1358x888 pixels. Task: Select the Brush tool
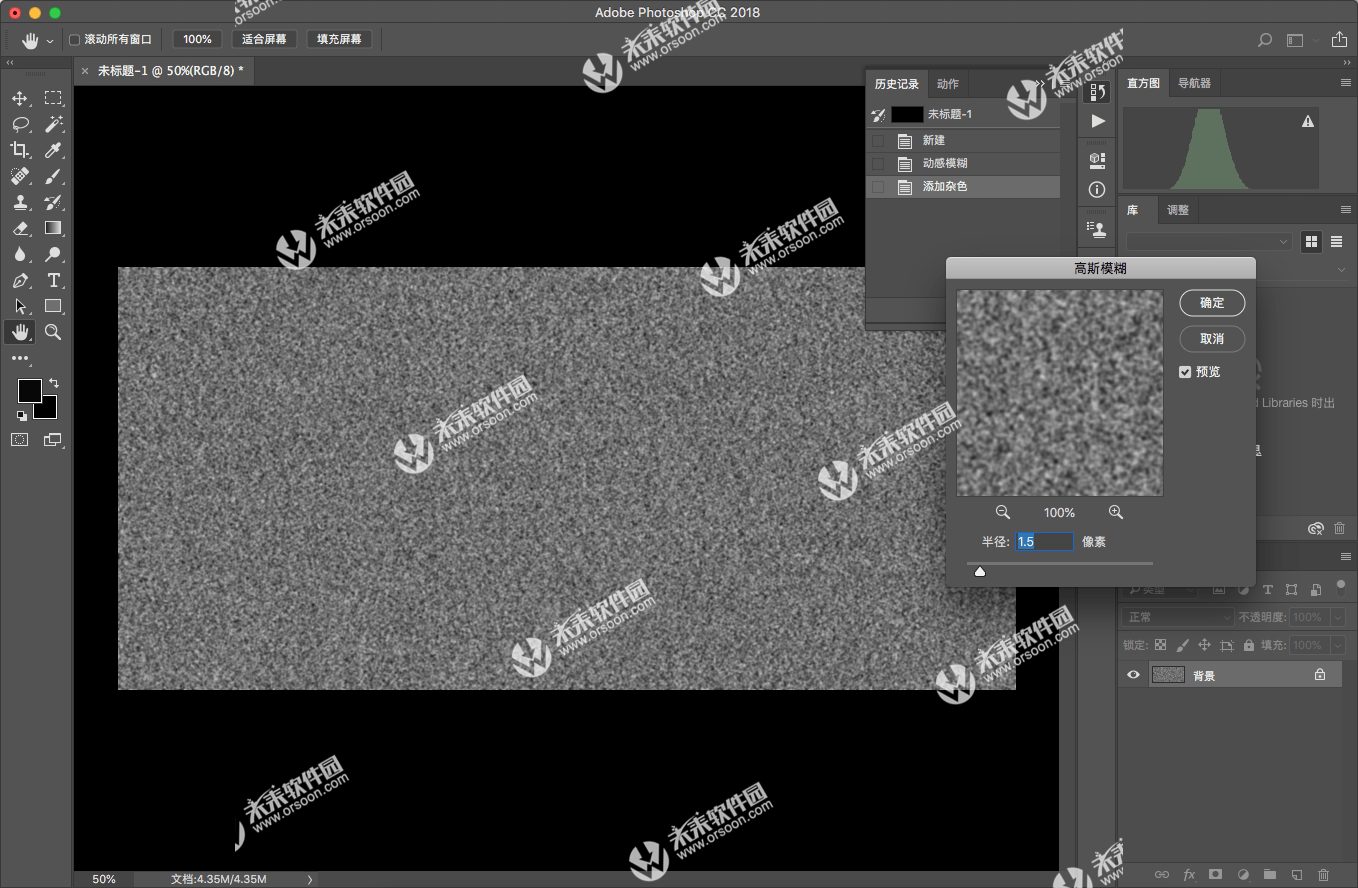53,176
